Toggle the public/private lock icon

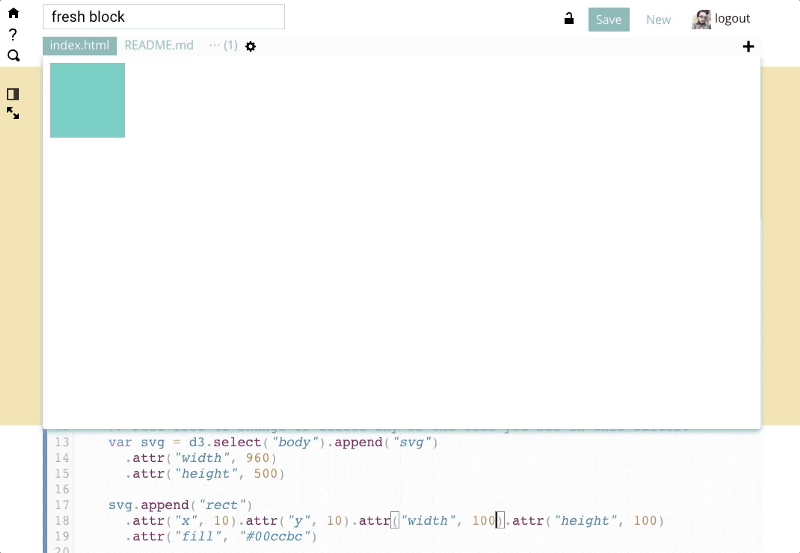pyautogui.click(x=569, y=19)
